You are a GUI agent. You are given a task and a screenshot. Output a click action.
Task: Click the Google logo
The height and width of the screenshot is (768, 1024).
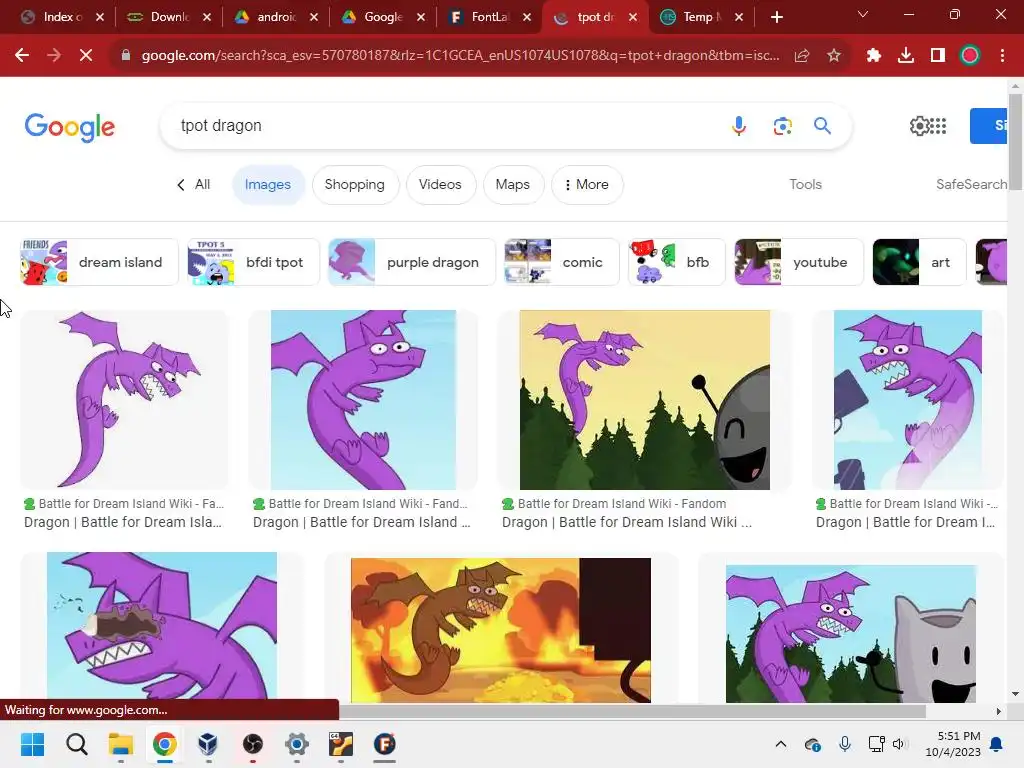pos(70,127)
